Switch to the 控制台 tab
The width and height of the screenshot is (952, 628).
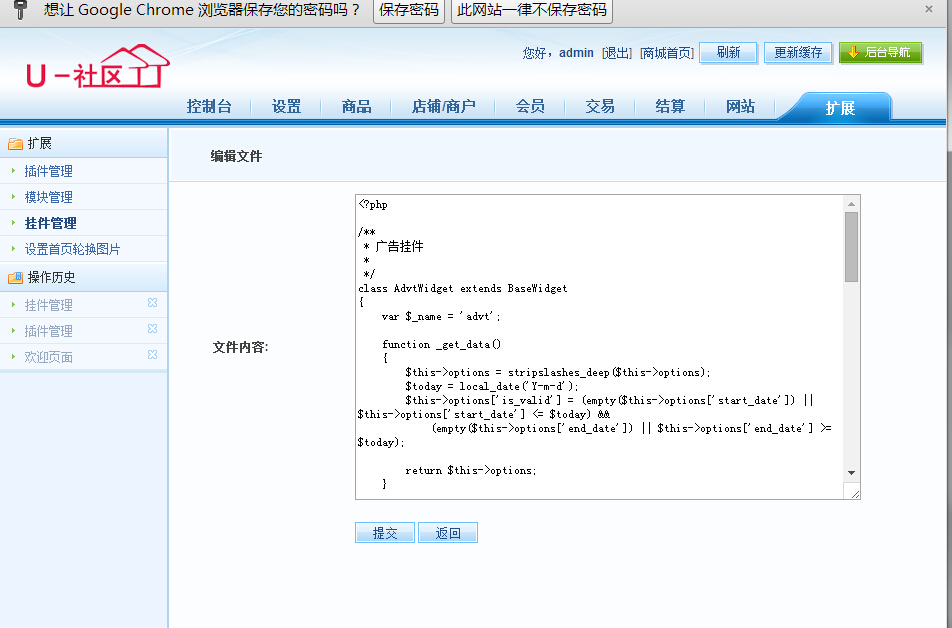(209, 106)
